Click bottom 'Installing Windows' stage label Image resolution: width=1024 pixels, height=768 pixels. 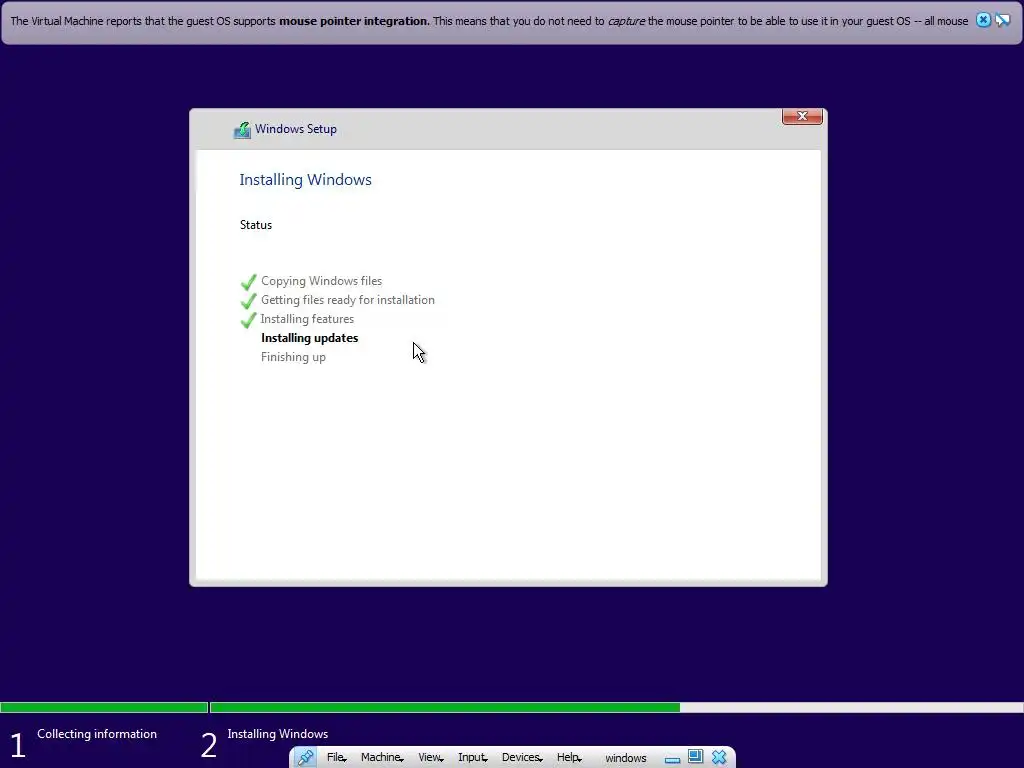pos(278,734)
